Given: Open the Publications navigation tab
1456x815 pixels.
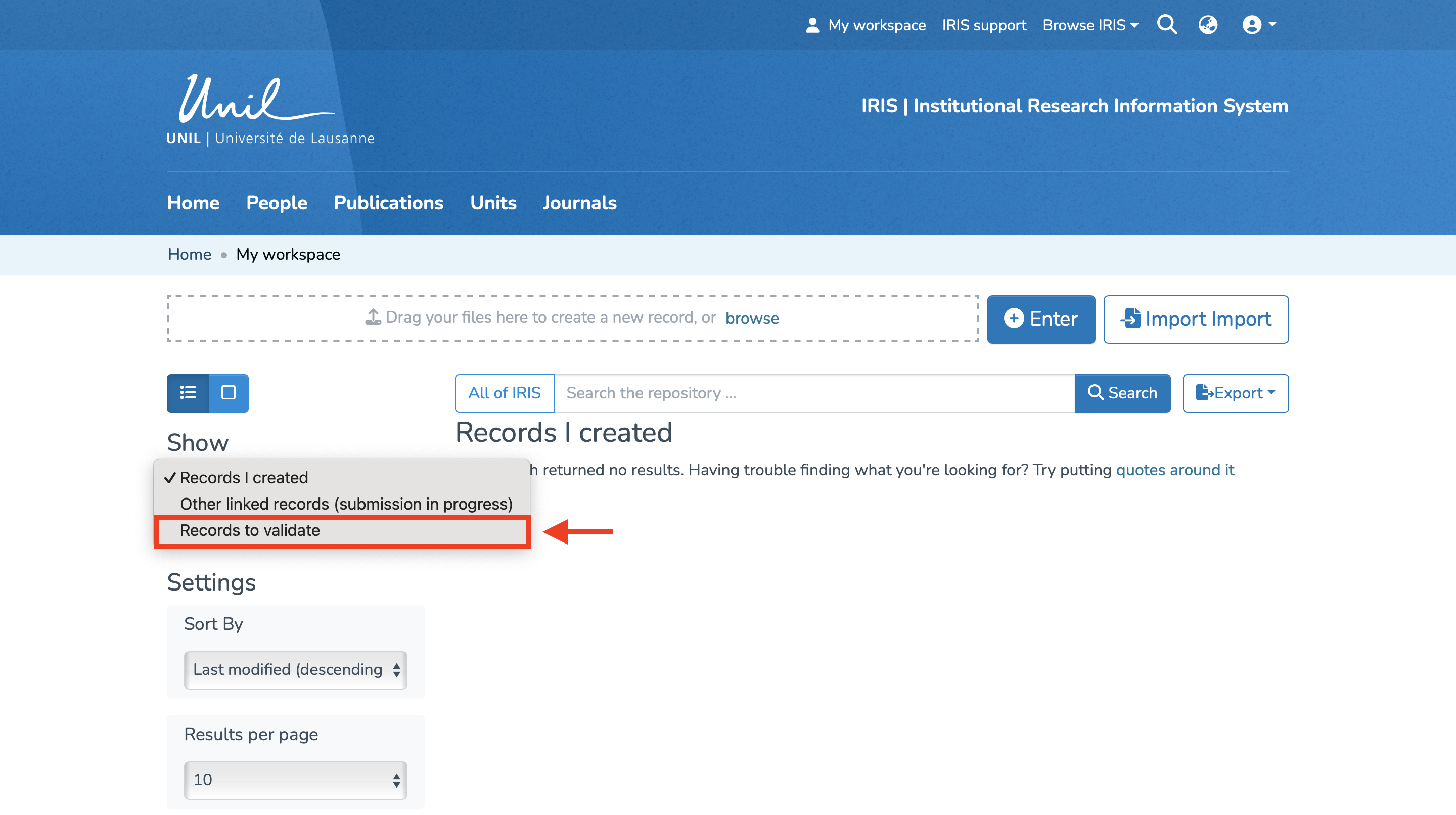Looking at the screenshot, I should coord(388,203).
